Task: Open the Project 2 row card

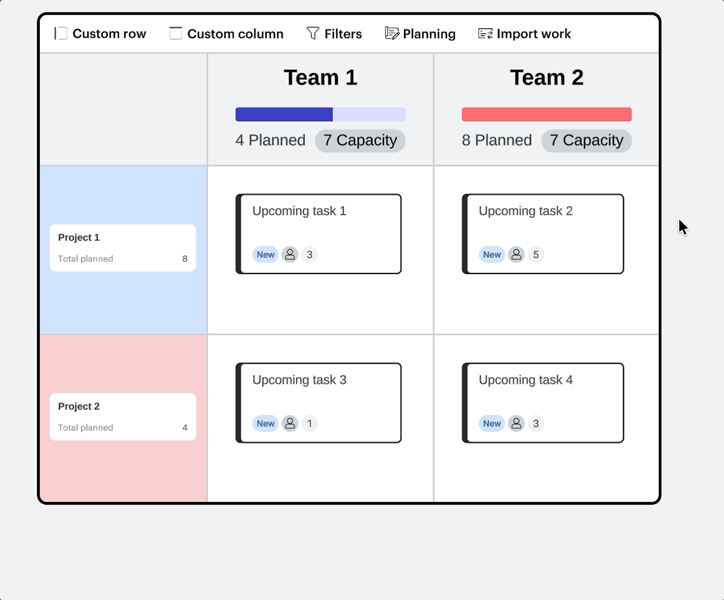Action: click(123, 417)
